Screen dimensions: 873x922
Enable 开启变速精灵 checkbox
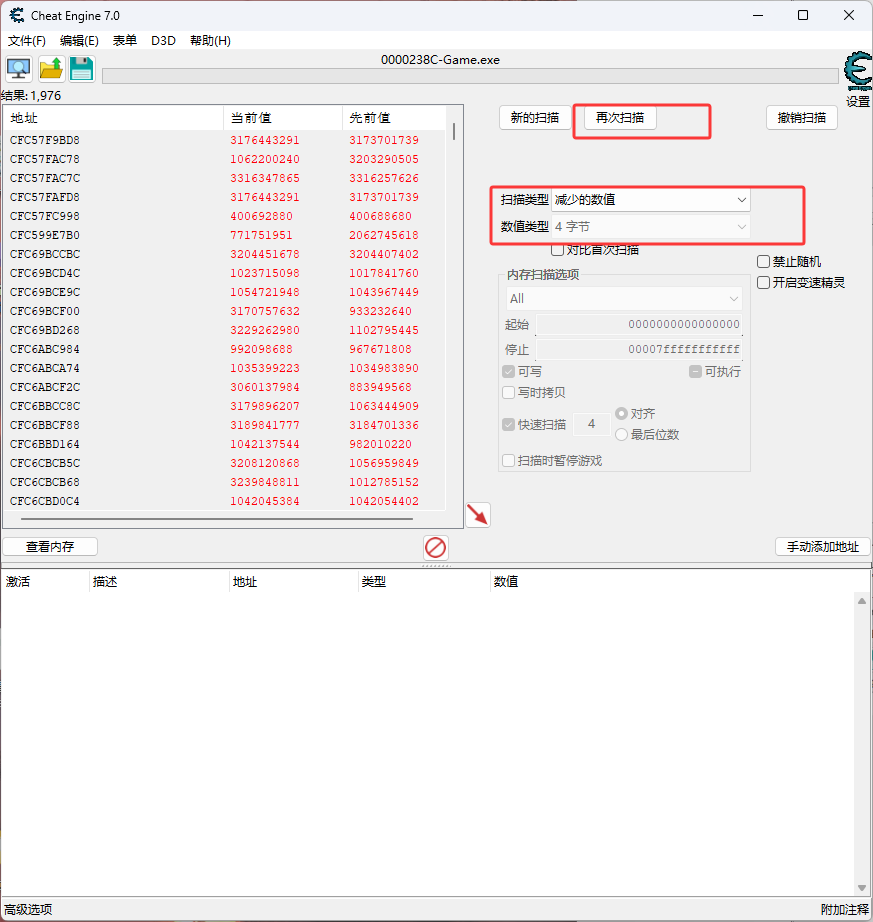click(x=763, y=283)
